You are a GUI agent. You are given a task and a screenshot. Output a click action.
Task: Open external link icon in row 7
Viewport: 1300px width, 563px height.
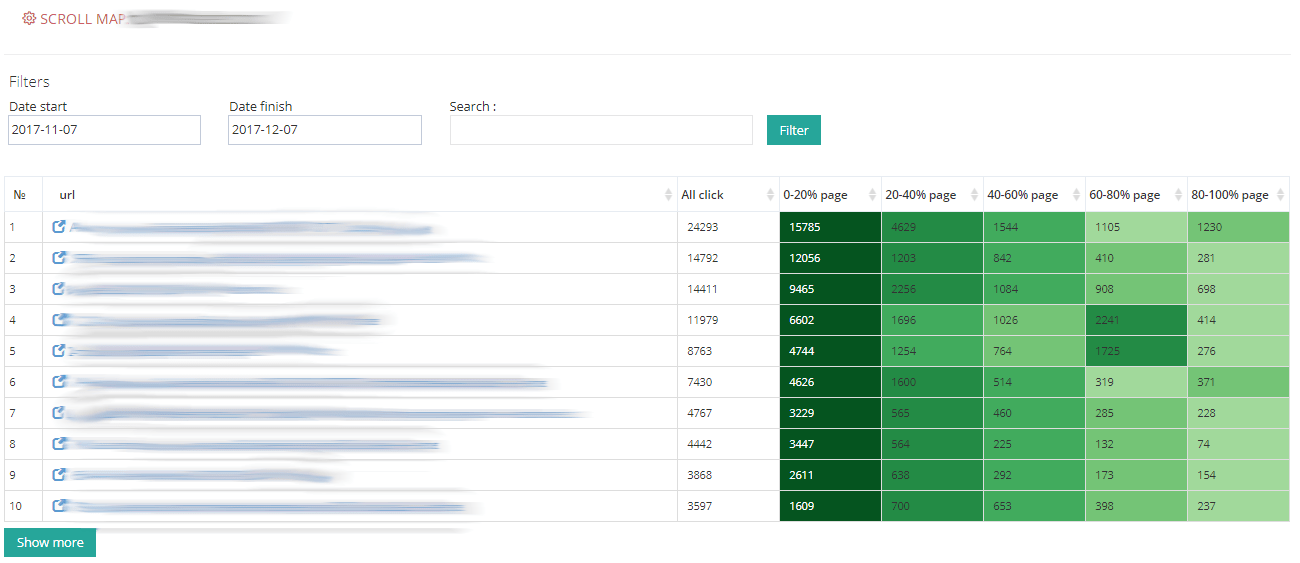tap(59, 413)
